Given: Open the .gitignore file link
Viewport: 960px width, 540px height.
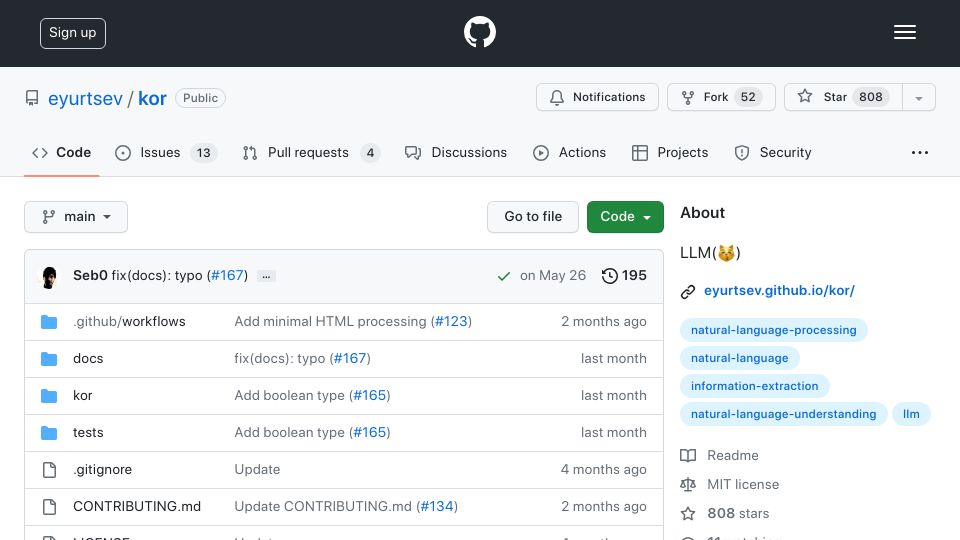Looking at the screenshot, I should point(102,470).
